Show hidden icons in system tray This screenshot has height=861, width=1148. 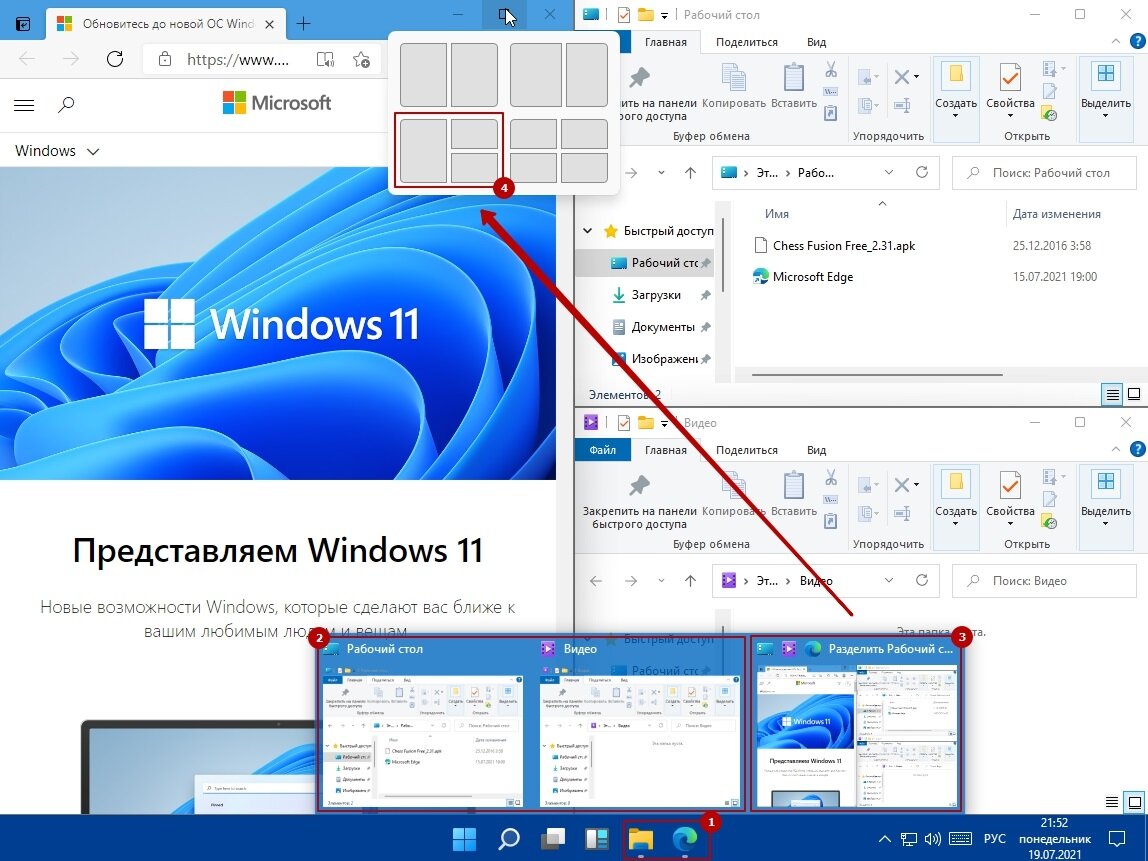coord(884,839)
